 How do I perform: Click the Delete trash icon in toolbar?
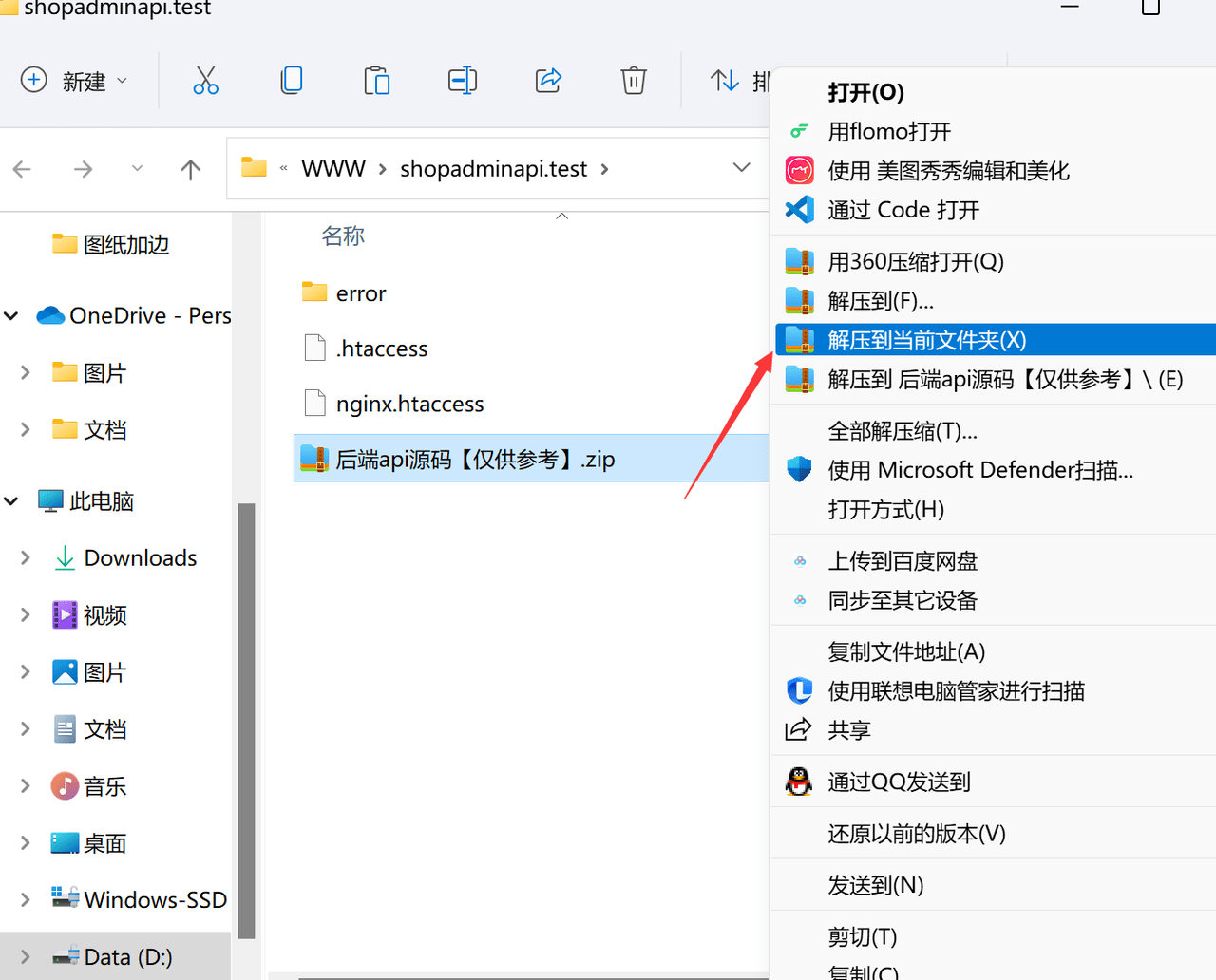pos(634,81)
